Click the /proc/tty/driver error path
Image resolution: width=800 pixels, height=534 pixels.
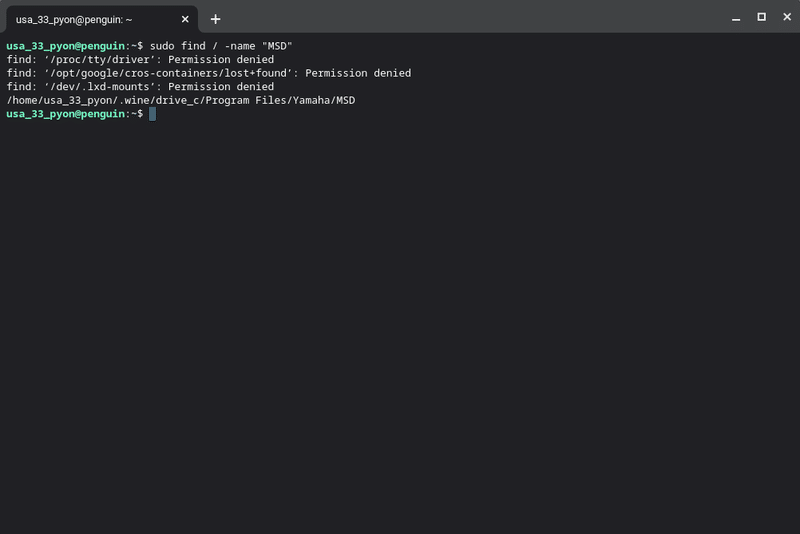click(95, 60)
